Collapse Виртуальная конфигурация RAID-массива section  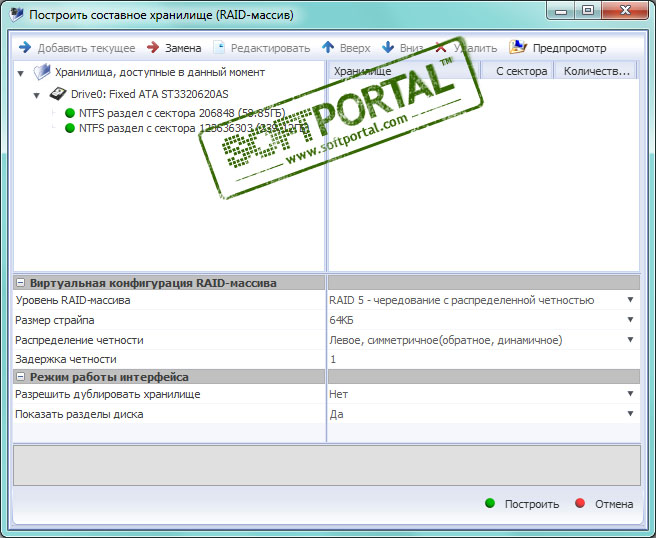[20, 283]
